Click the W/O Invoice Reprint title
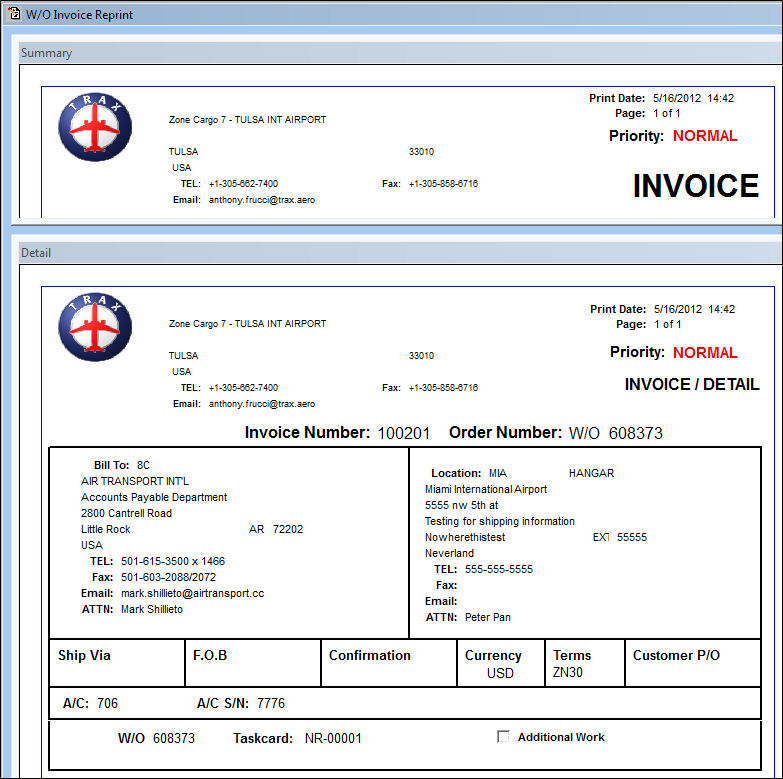The image size is (783, 779). (79, 15)
